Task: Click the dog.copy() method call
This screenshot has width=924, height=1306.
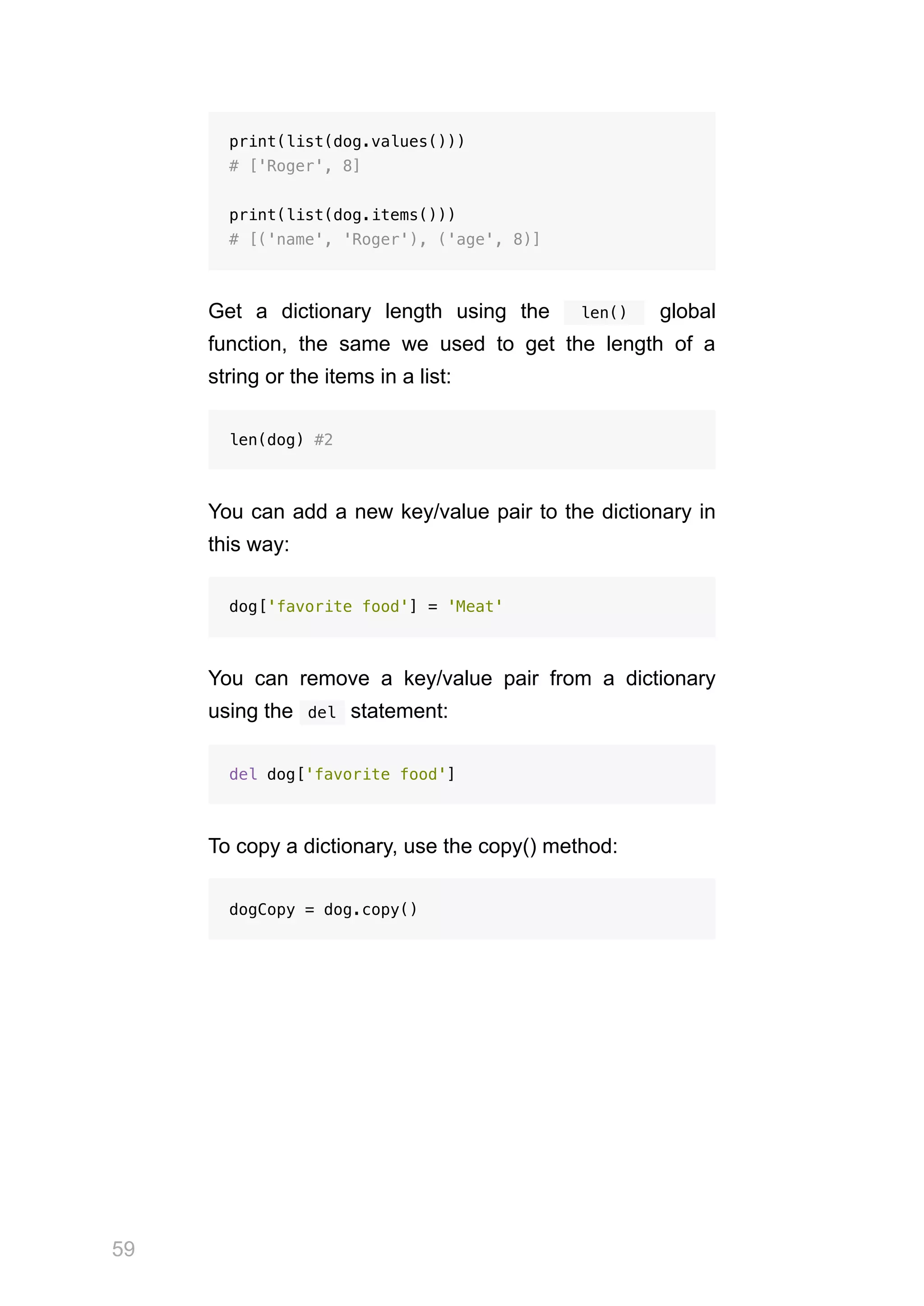Action: pyautogui.click(x=370, y=909)
